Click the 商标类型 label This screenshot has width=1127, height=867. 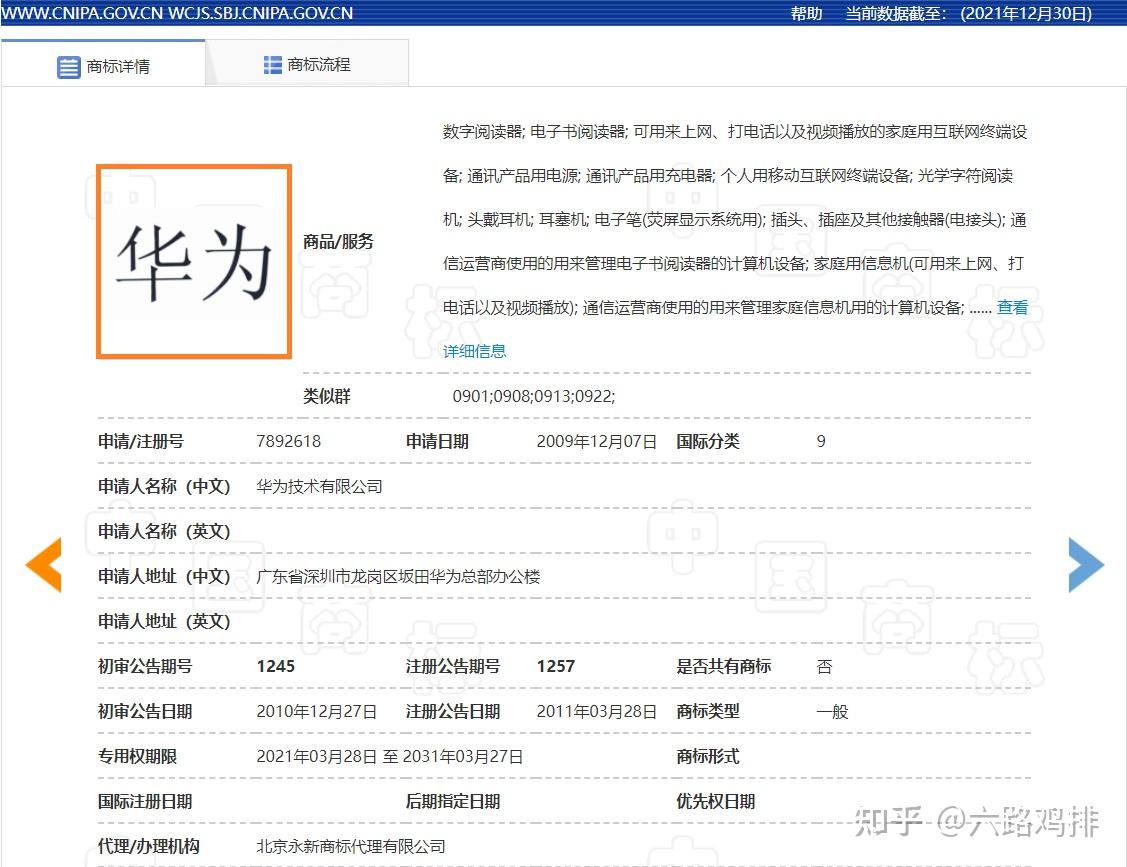pyautogui.click(x=707, y=712)
